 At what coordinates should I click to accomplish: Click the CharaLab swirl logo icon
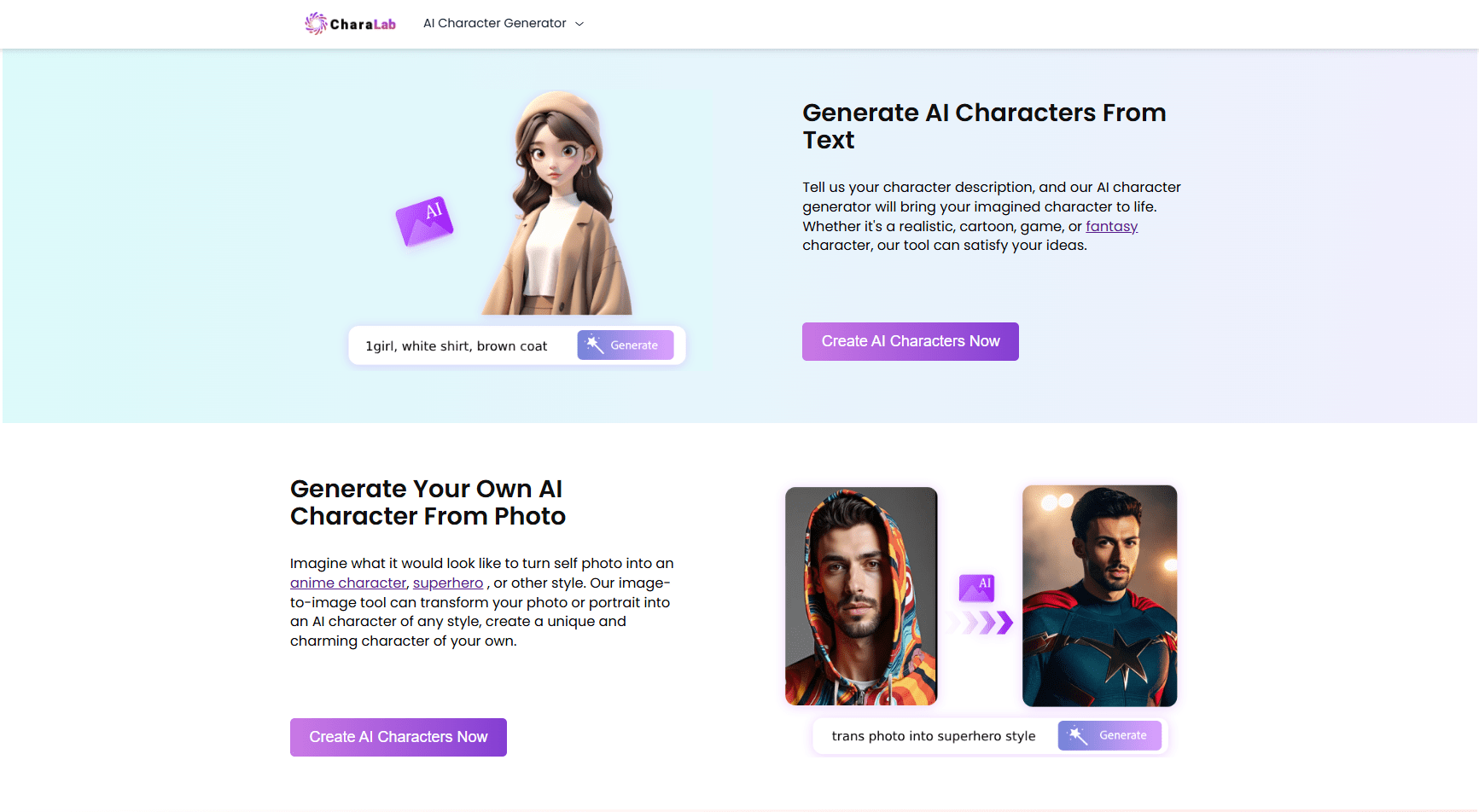coord(316,24)
